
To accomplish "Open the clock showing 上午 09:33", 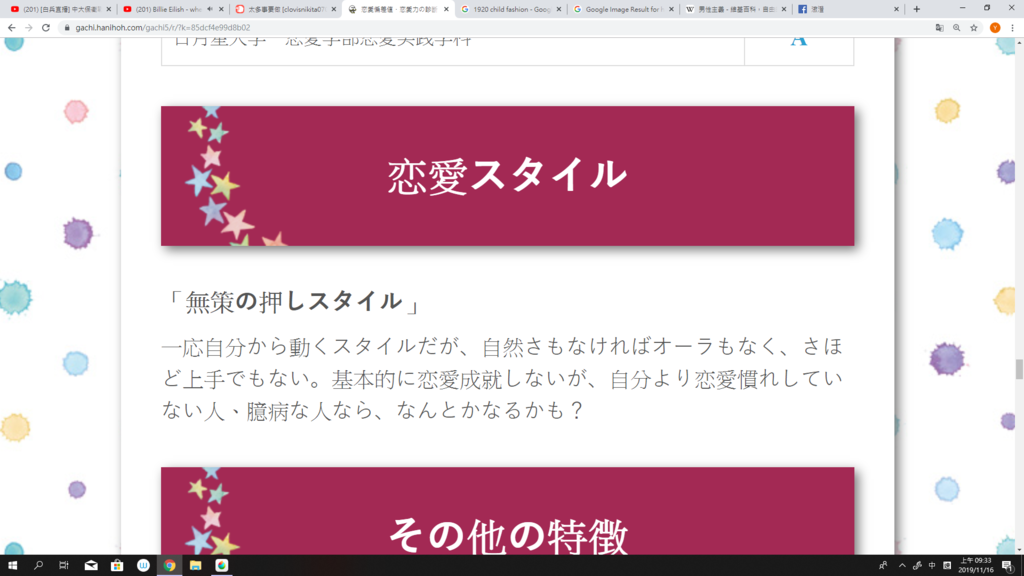I will coord(976,566).
